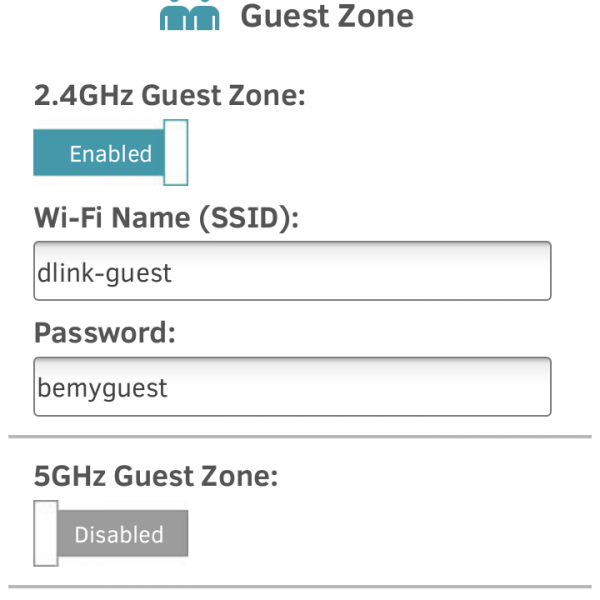The width and height of the screenshot is (600, 600).
Task: Click empty space right of dlink-guest in SSID field
Action: pos(380,272)
